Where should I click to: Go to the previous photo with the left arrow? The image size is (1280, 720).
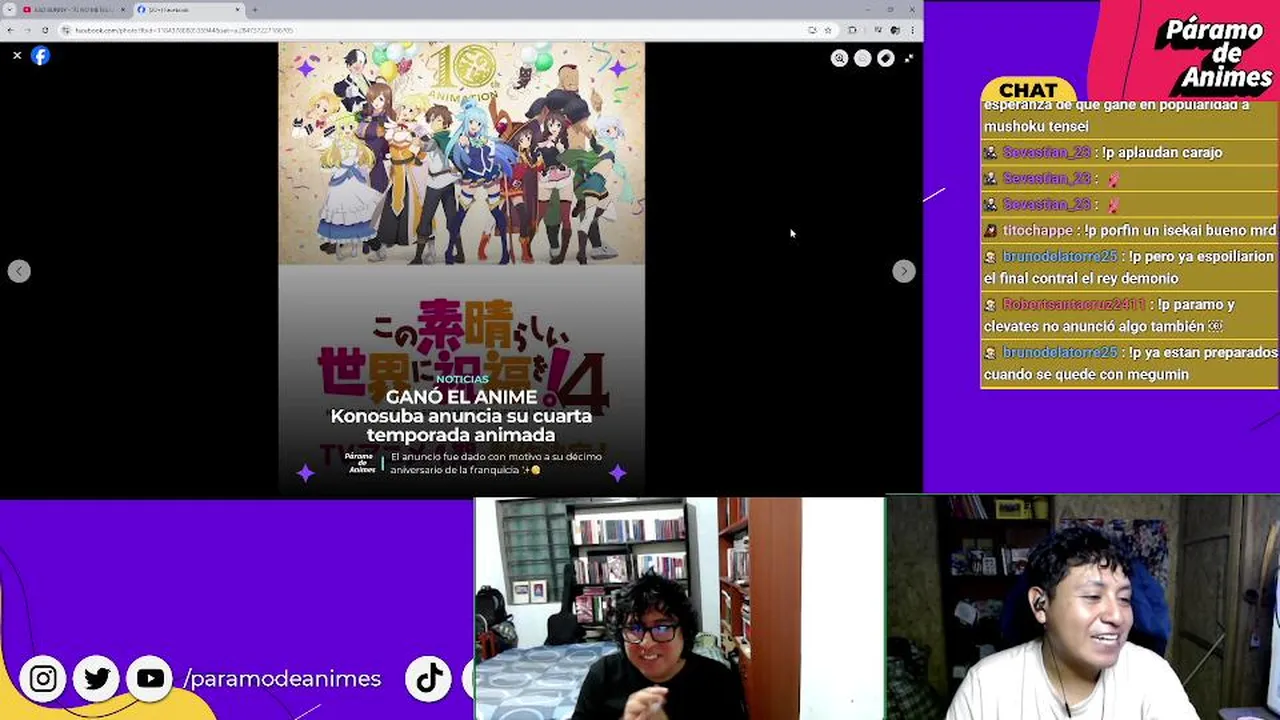pos(19,271)
